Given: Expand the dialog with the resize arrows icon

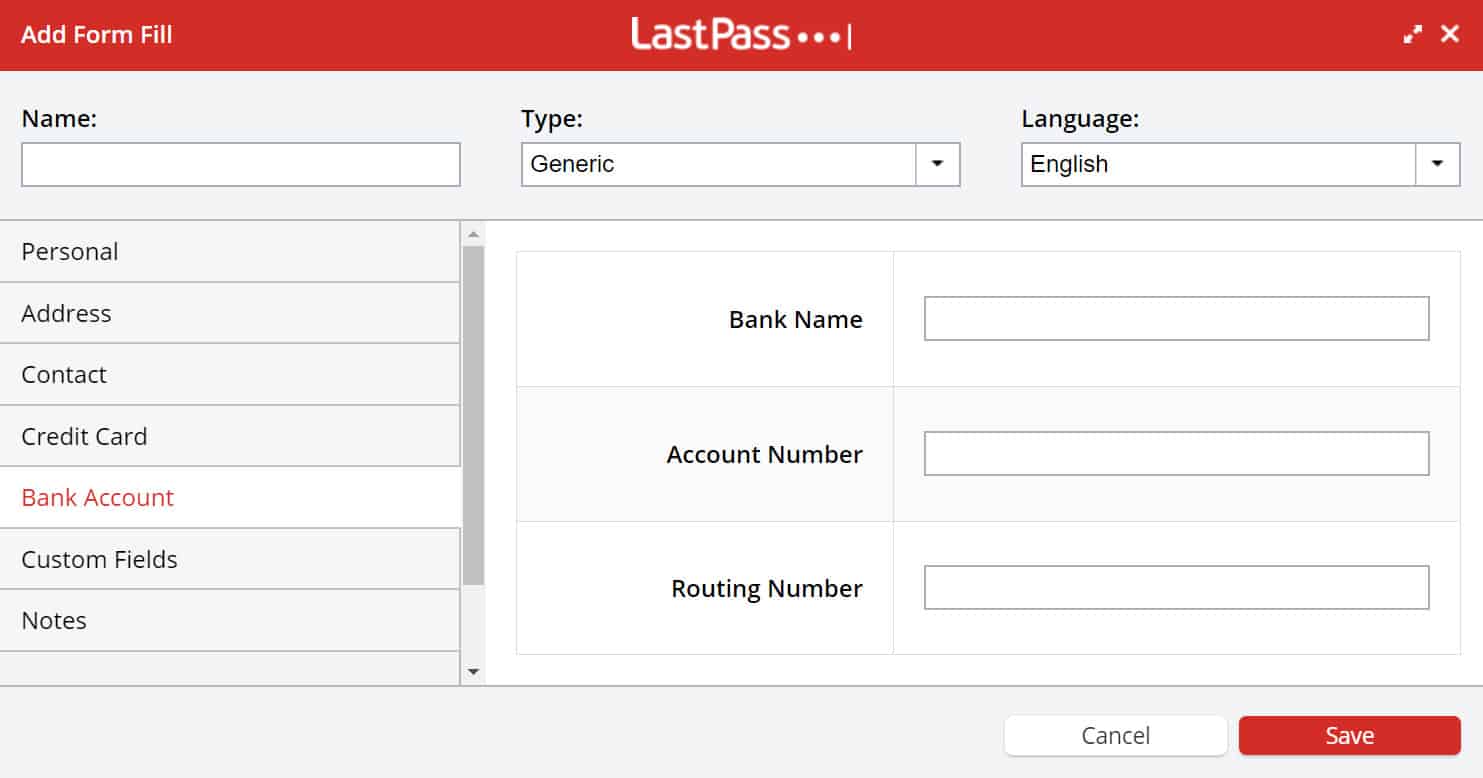Looking at the screenshot, I should click(1412, 35).
